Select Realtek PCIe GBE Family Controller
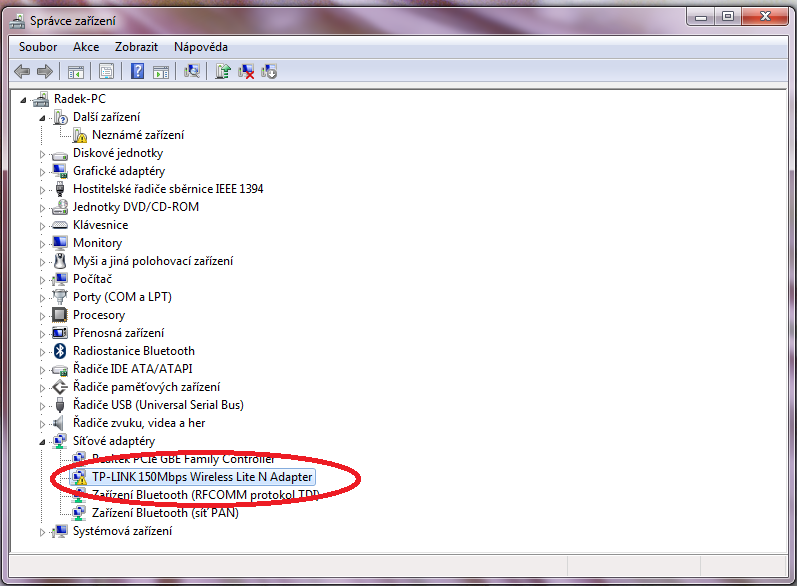Viewport: 797px width, 586px height. pyautogui.click(x=183, y=459)
